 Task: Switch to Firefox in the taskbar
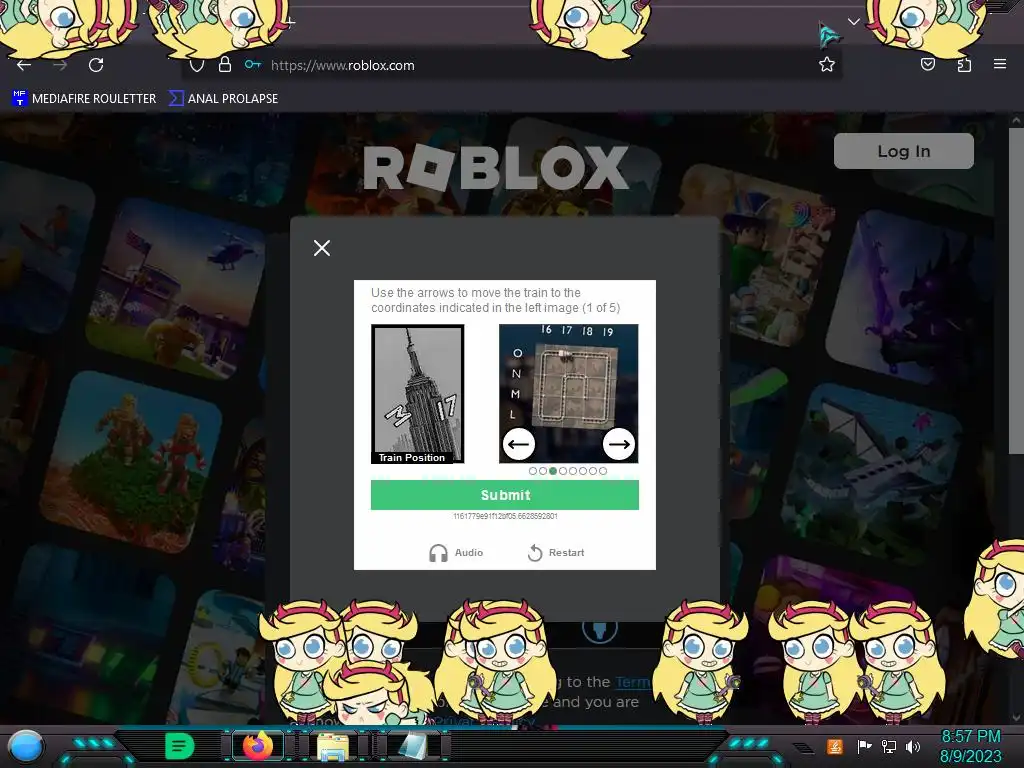(x=258, y=746)
